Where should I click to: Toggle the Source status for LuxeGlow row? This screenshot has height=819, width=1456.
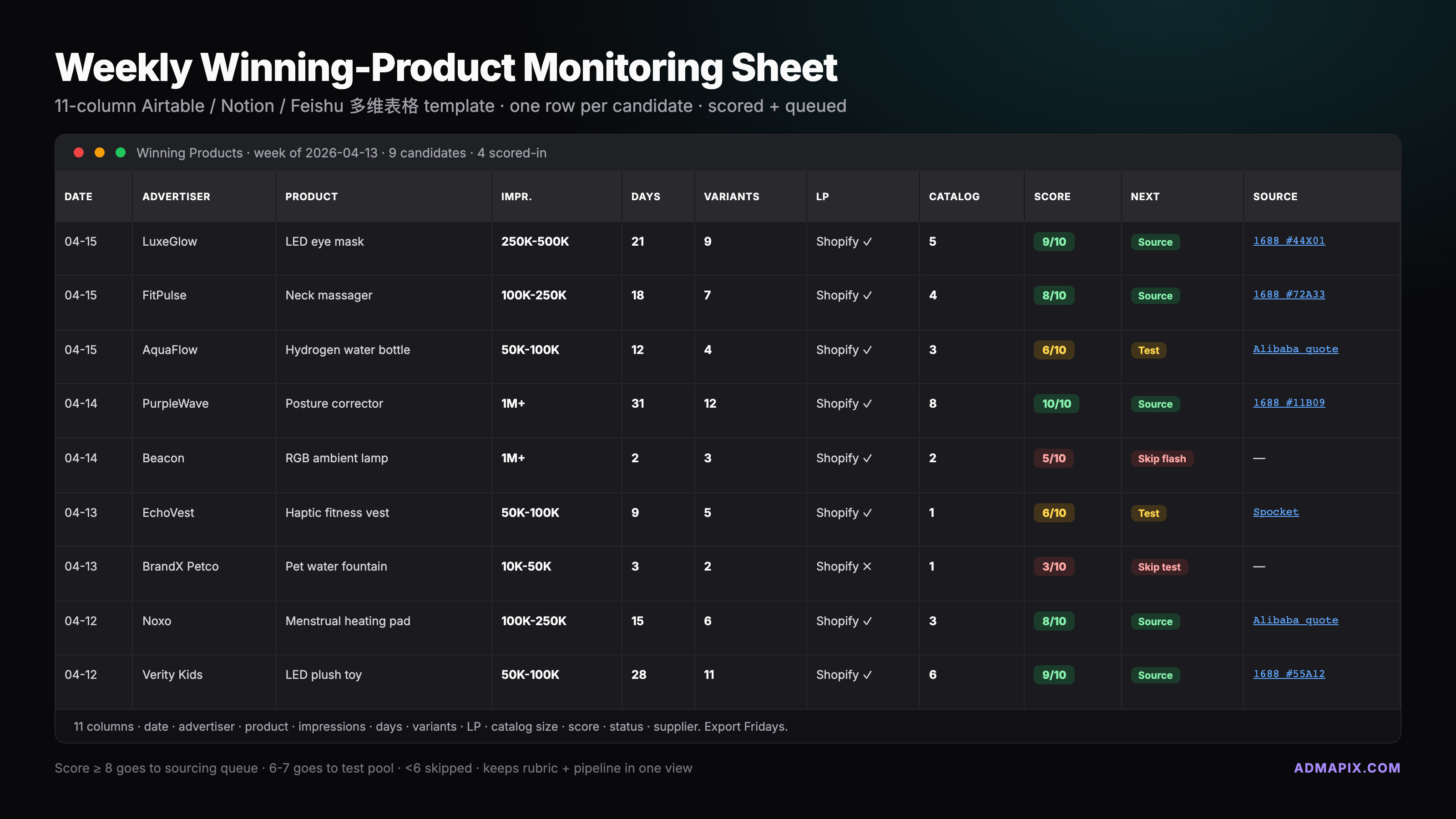pos(1155,241)
